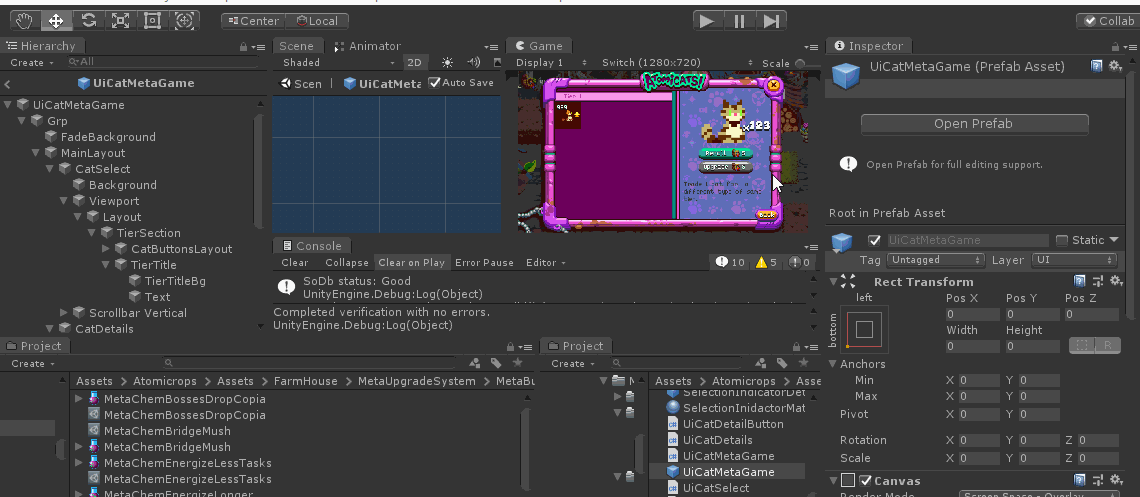Click the Pos X input field
The image size is (1140, 497).
(973, 315)
